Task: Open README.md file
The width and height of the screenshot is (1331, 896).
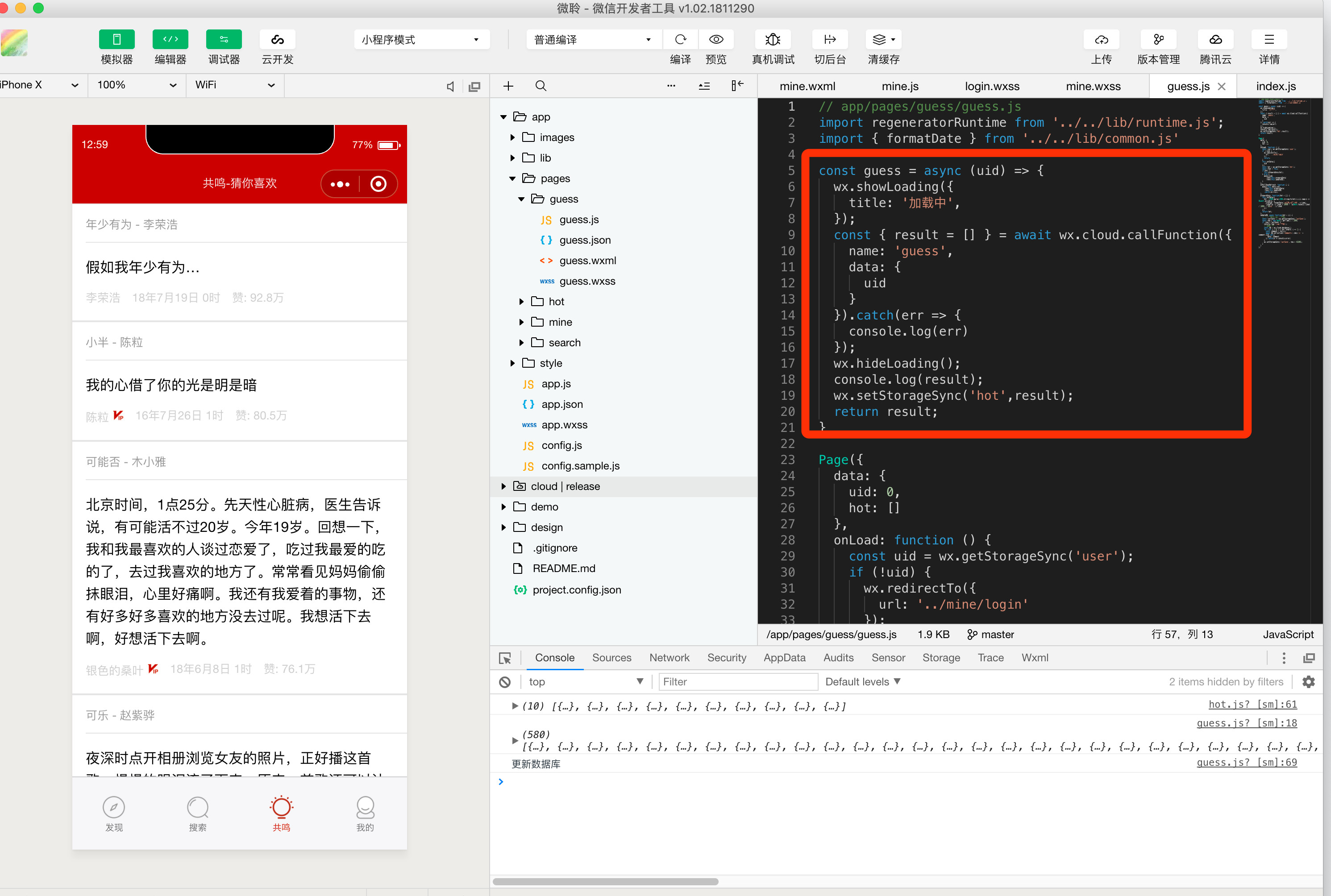Action: 563,568
